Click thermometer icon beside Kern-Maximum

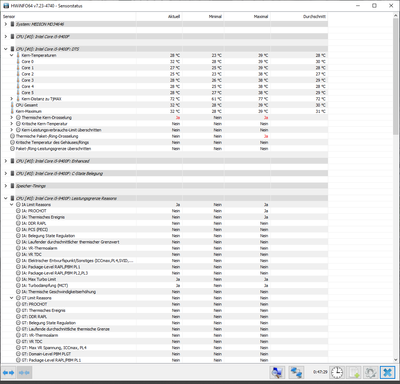[13, 111]
